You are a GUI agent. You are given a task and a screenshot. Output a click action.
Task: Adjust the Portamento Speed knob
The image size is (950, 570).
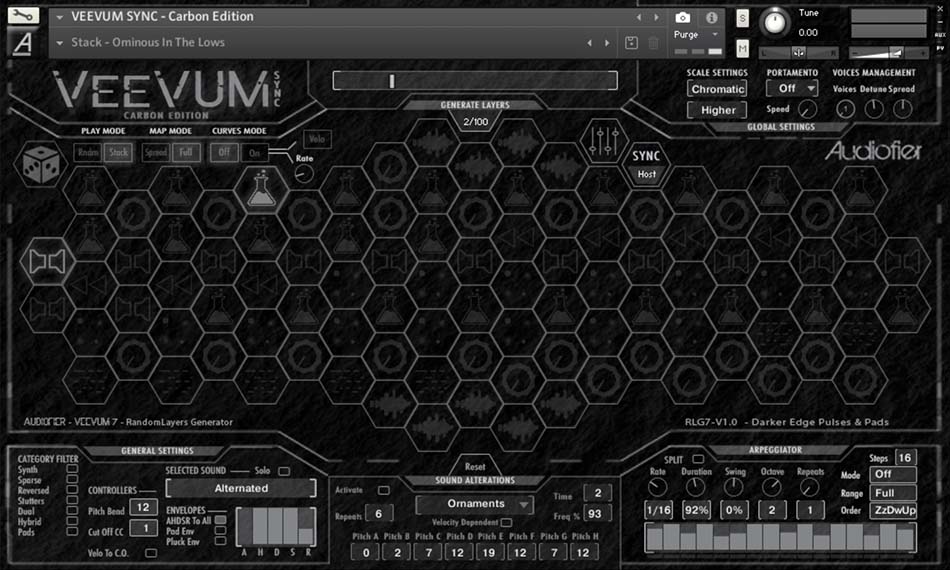(807, 109)
